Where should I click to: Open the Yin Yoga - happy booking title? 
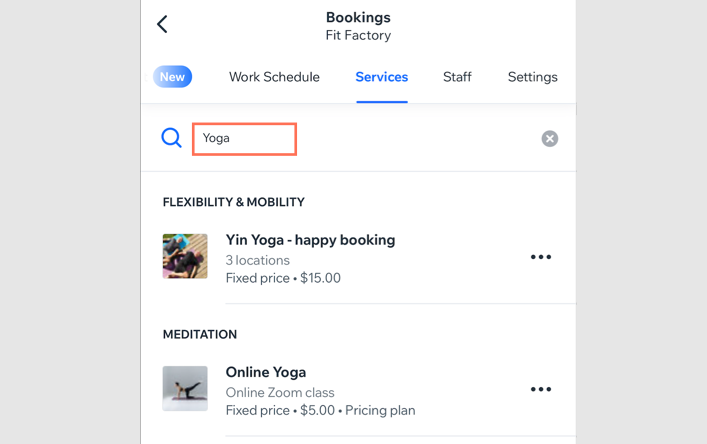tap(310, 240)
